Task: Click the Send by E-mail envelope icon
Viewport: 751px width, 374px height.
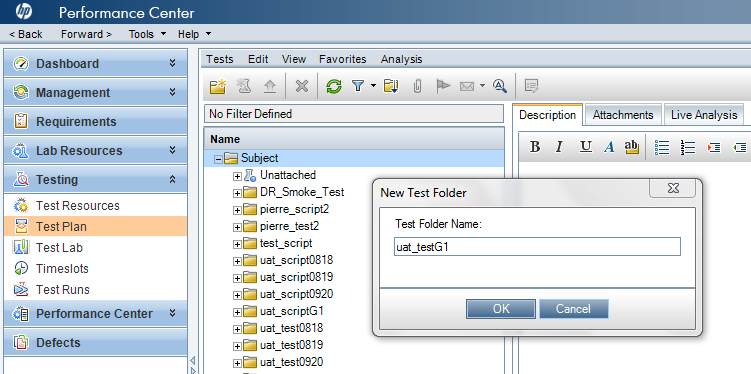Action: pos(467,86)
